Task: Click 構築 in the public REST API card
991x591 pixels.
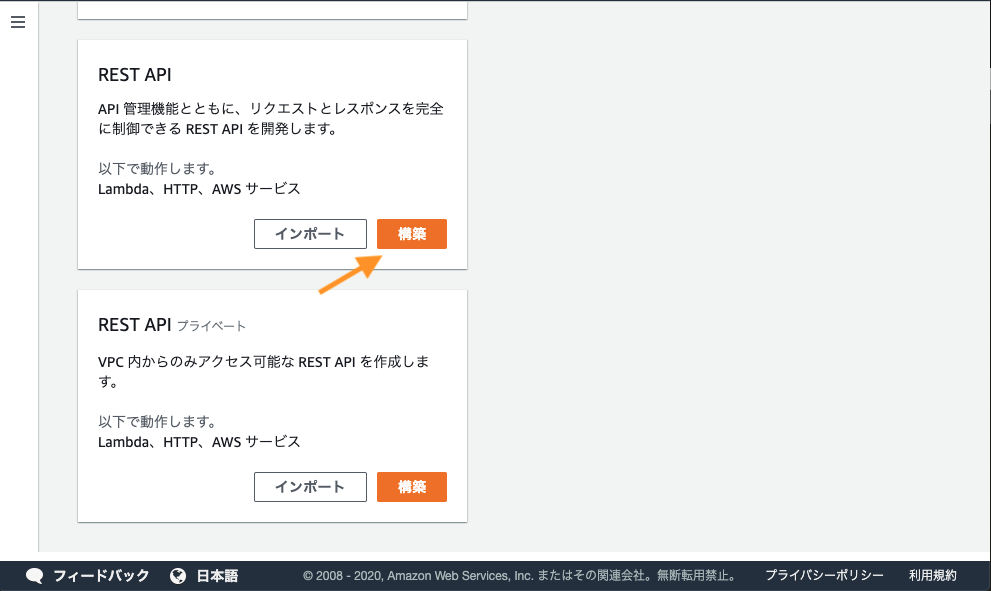Action: [411, 234]
